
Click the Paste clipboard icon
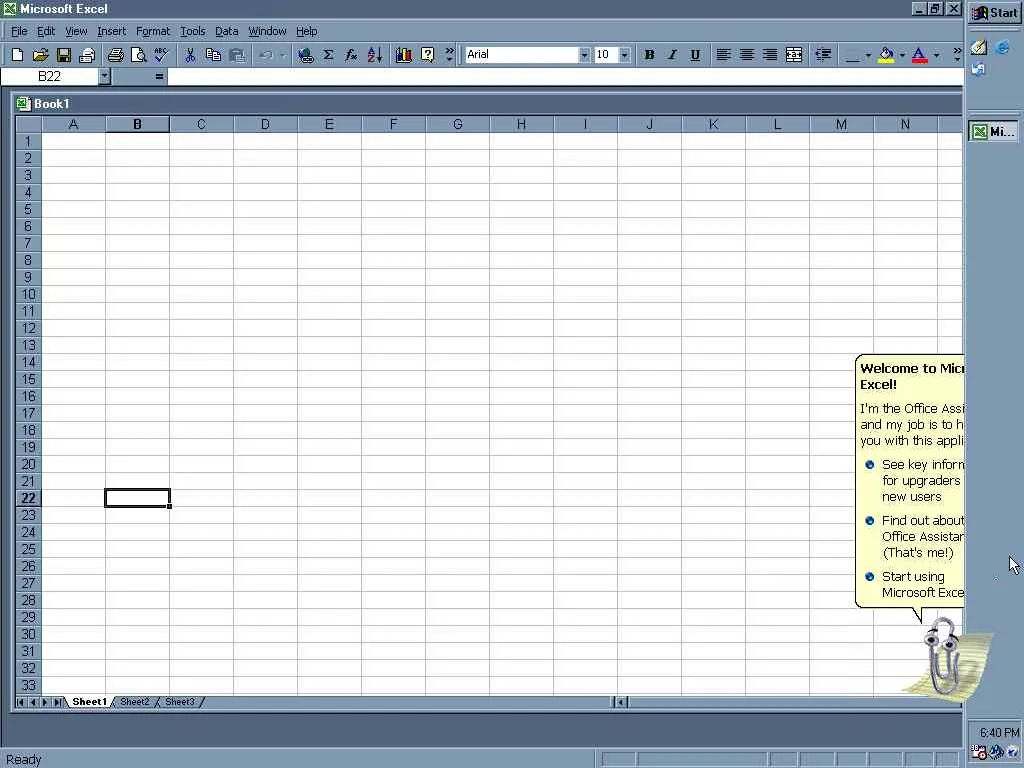coord(237,55)
